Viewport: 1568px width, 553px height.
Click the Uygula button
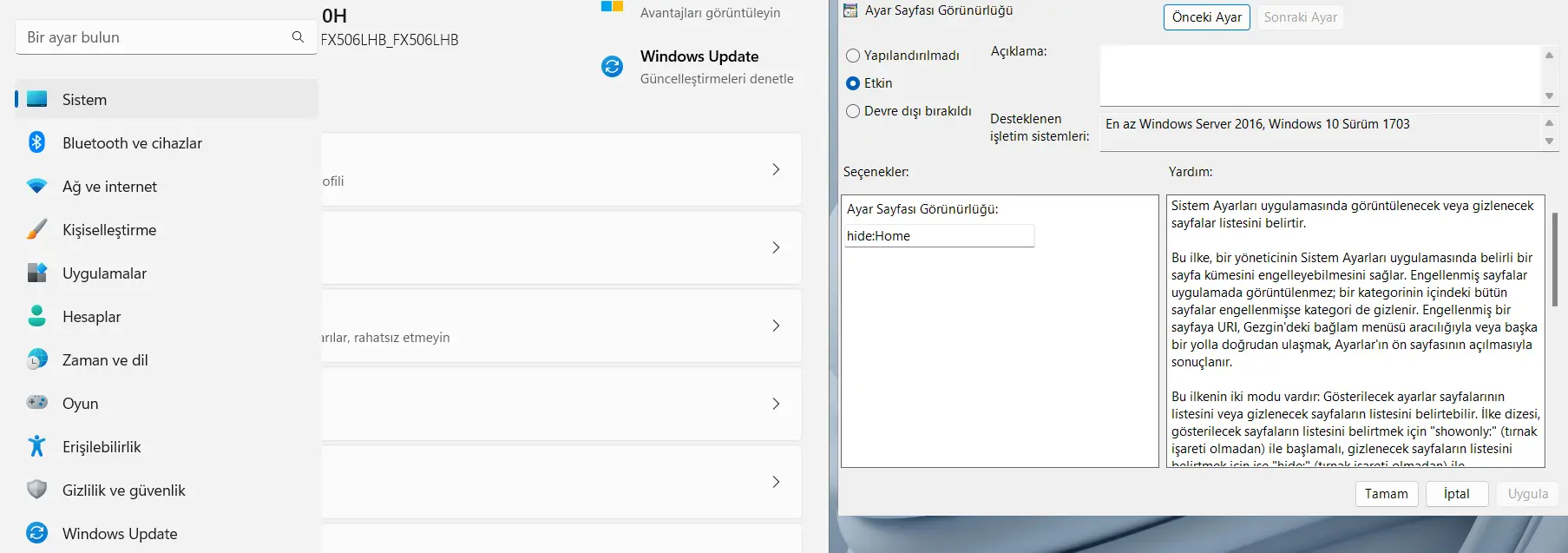tap(1528, 494)
